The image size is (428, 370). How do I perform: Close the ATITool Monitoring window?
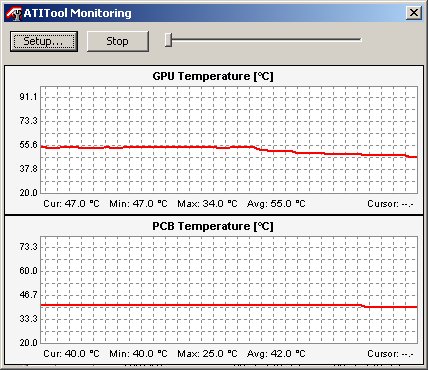point(414,13)
